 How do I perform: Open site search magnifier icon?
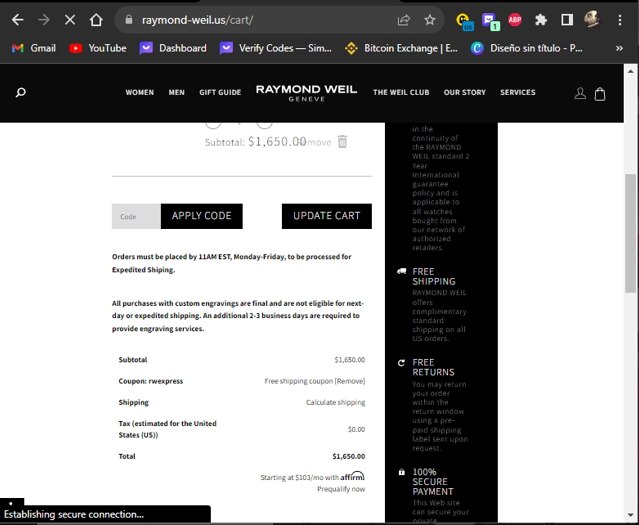tap(20, 93)
